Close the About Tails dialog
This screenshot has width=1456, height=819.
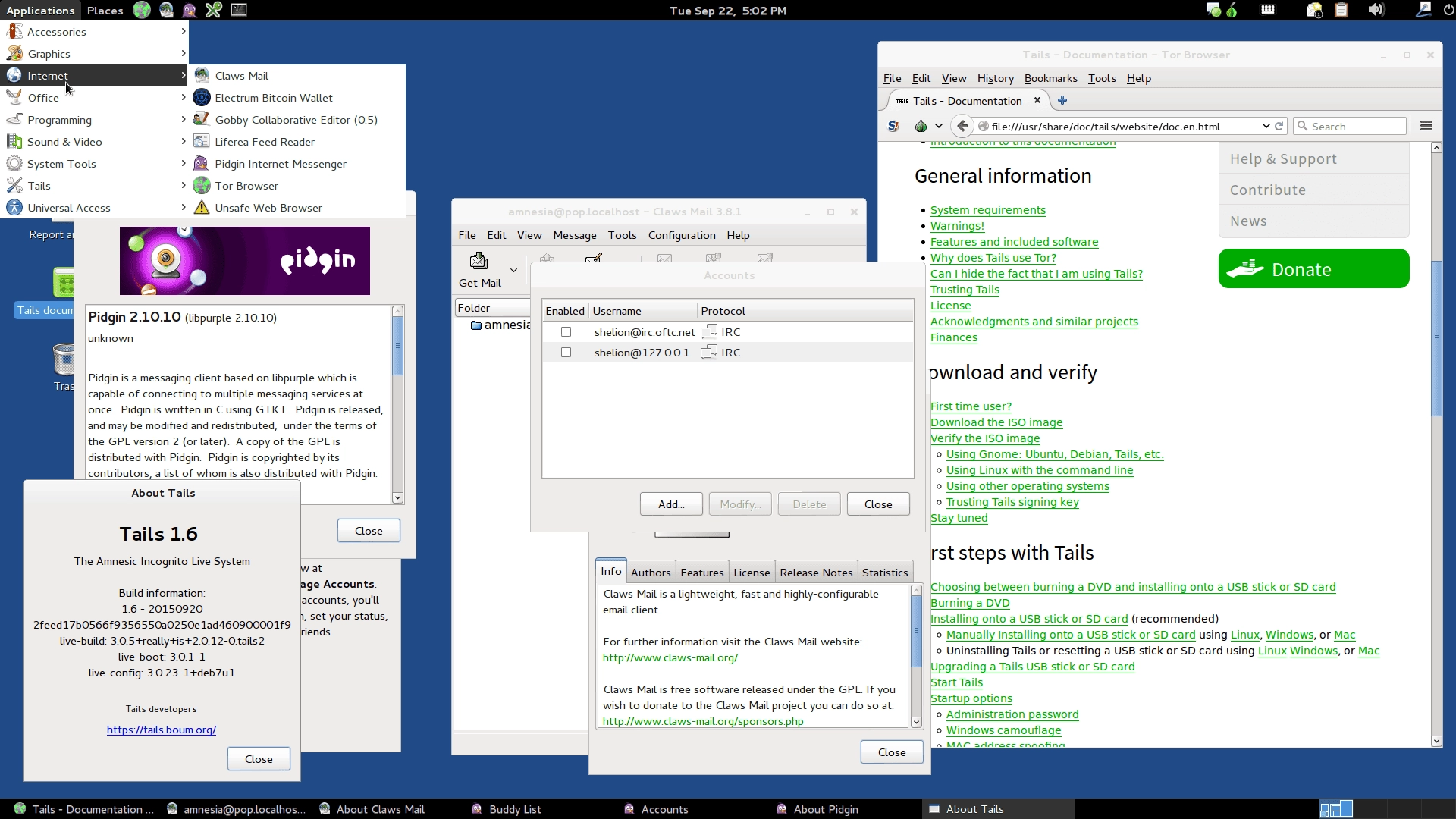[259, 759]
